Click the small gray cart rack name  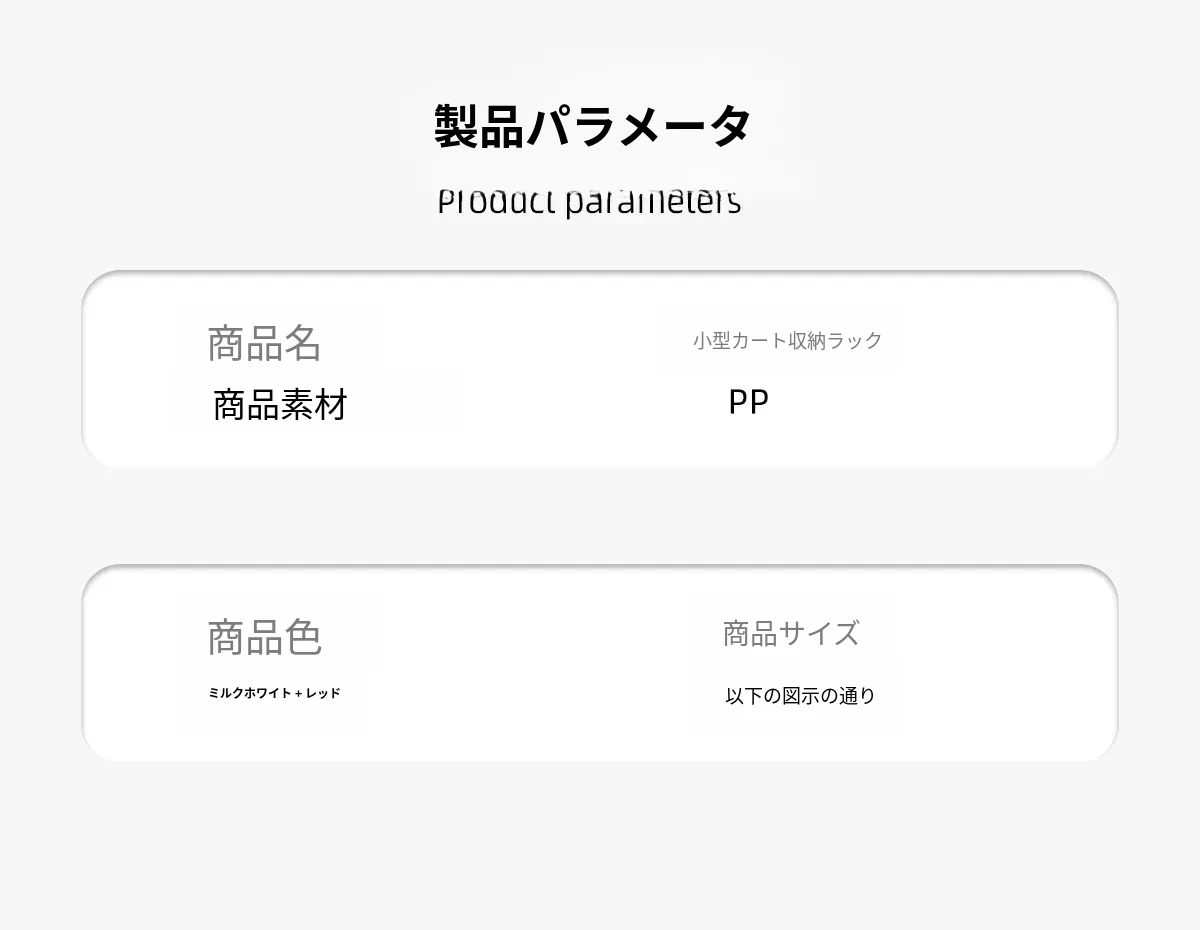tap(787, 341)
